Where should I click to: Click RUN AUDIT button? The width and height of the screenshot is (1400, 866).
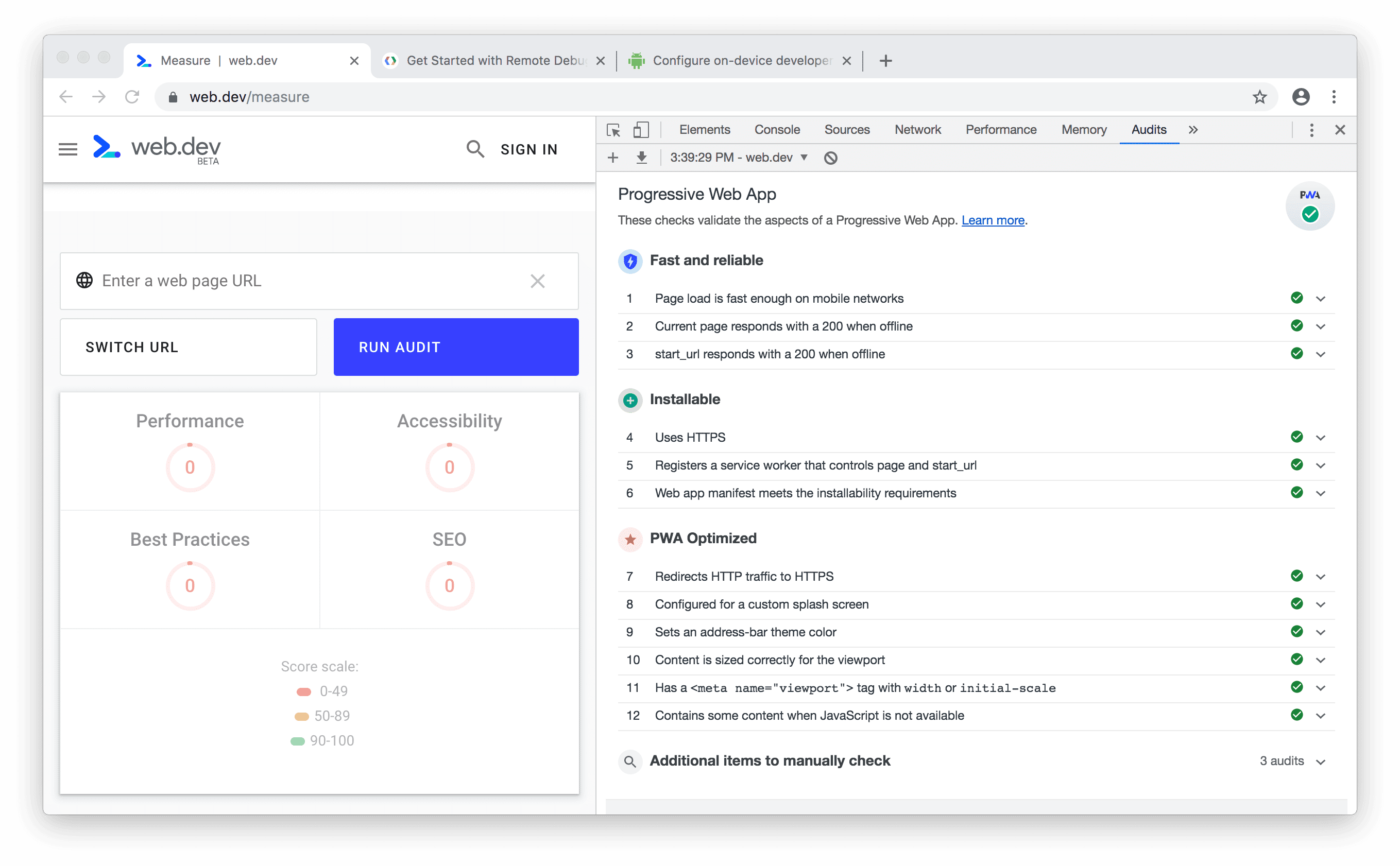456,346
